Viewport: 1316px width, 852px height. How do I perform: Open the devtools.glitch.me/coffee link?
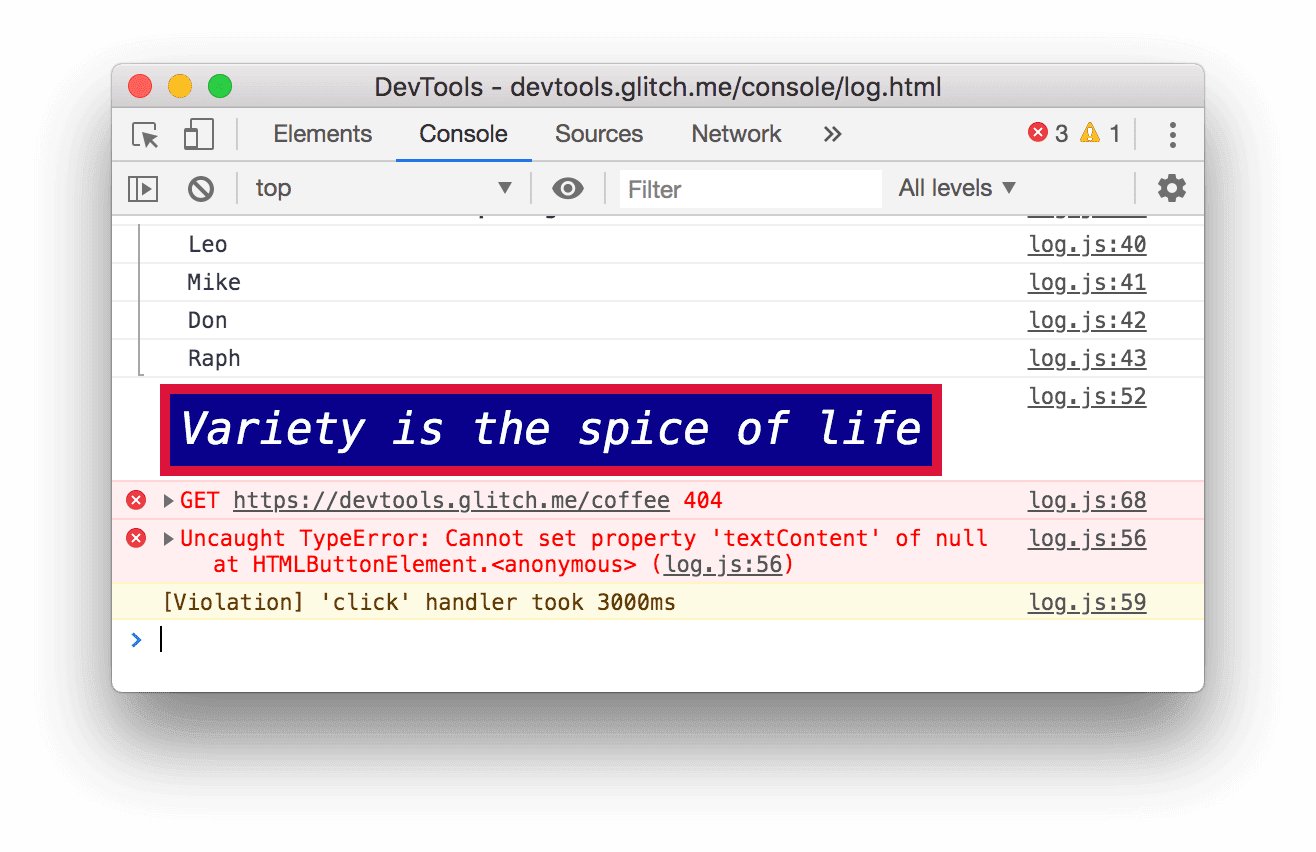coord(451,500)
